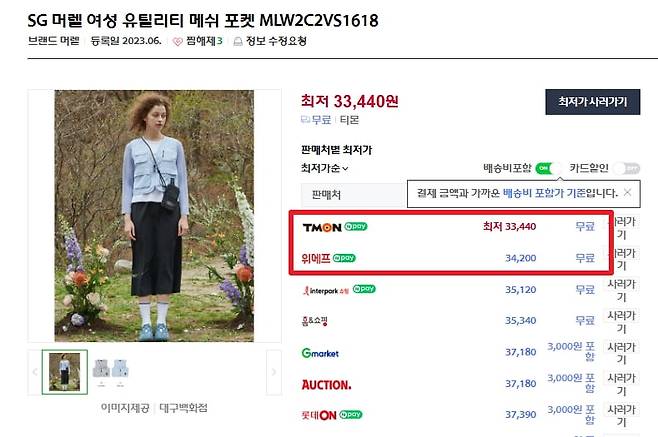
Task: Click the TMON seller logo
Action: (x=322, y=228)
